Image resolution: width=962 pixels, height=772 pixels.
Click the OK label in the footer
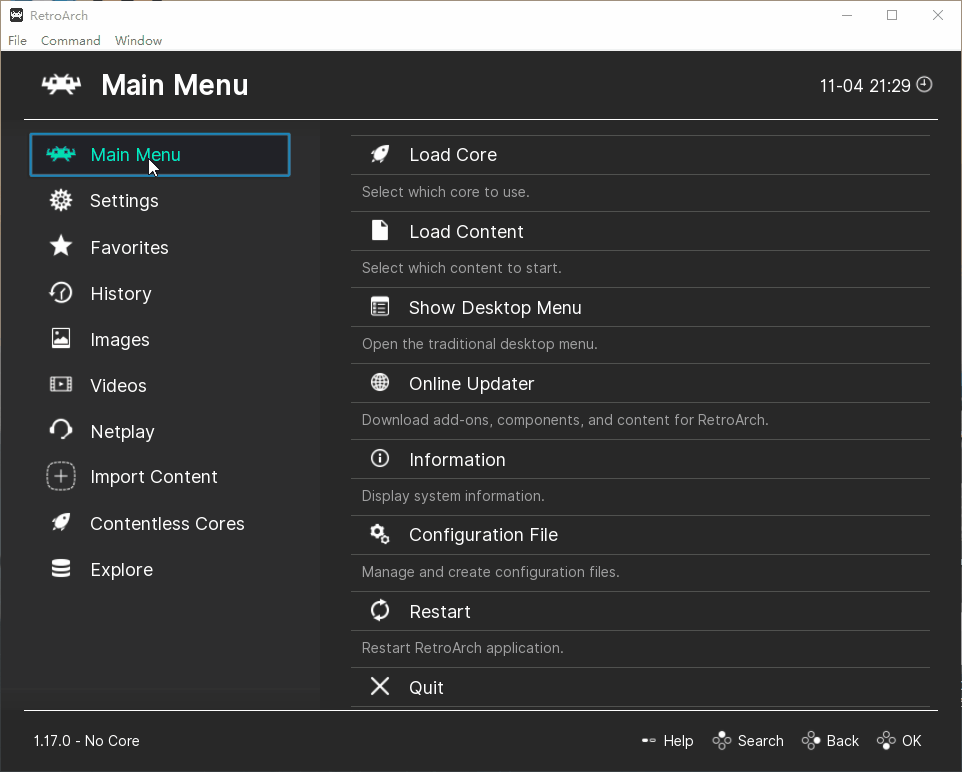[x=911, y=741]
